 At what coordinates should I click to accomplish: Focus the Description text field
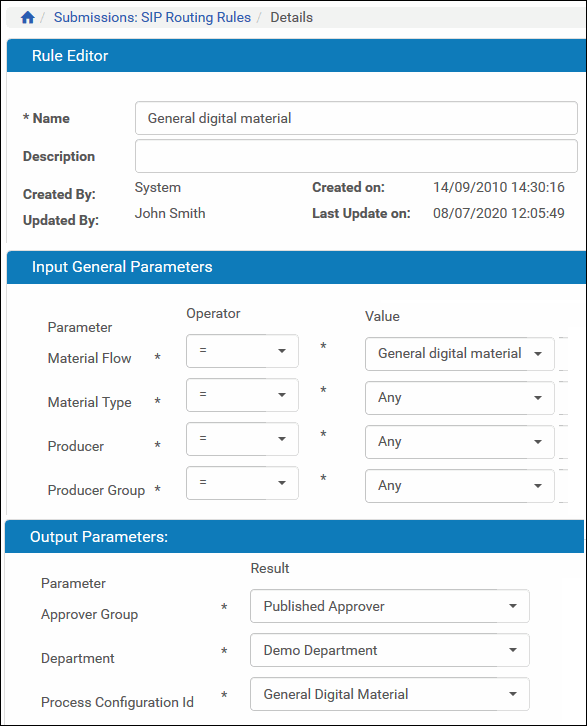pyautogui.click(x=356, y=156)
